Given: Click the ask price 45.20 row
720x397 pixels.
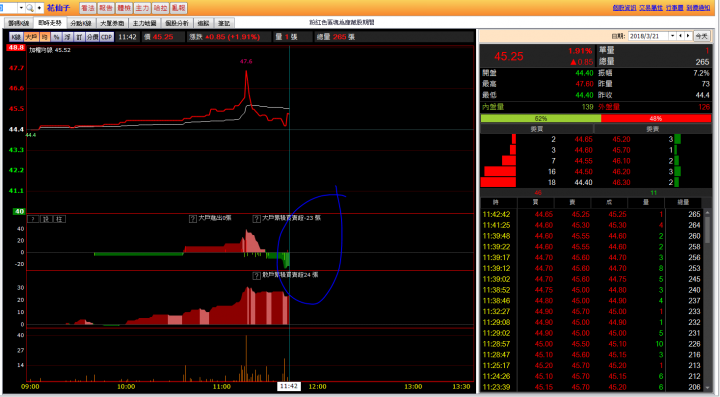Looking at the screenshot, I should coord(653,139).
